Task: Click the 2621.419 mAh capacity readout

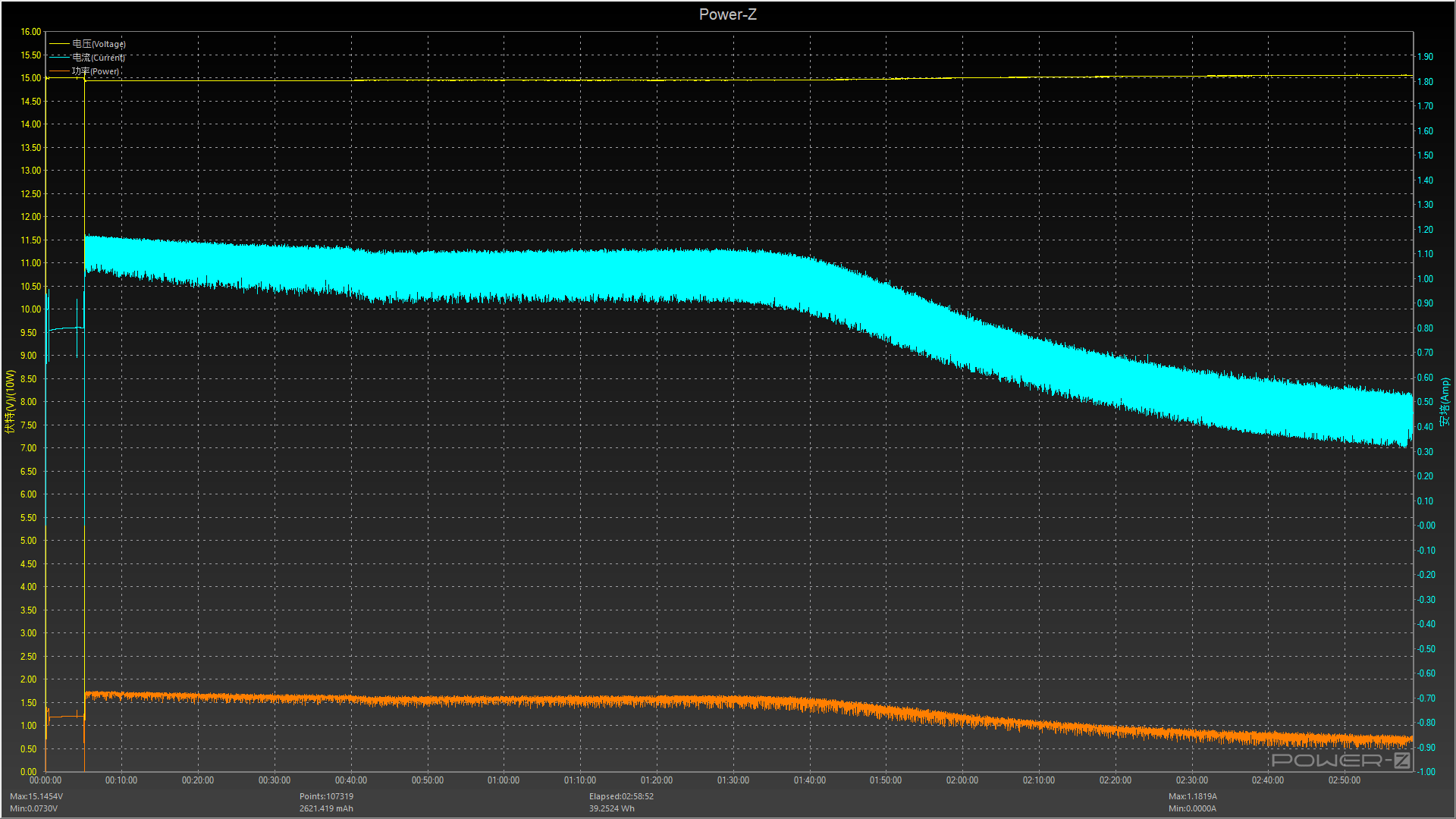Action: 326,808
